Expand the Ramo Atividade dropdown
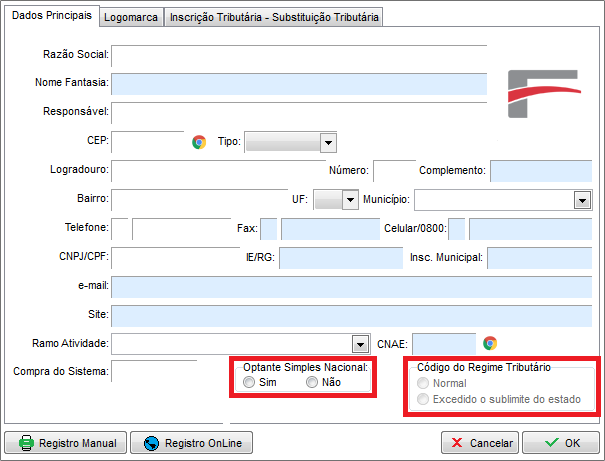 [x=361, y=344]
